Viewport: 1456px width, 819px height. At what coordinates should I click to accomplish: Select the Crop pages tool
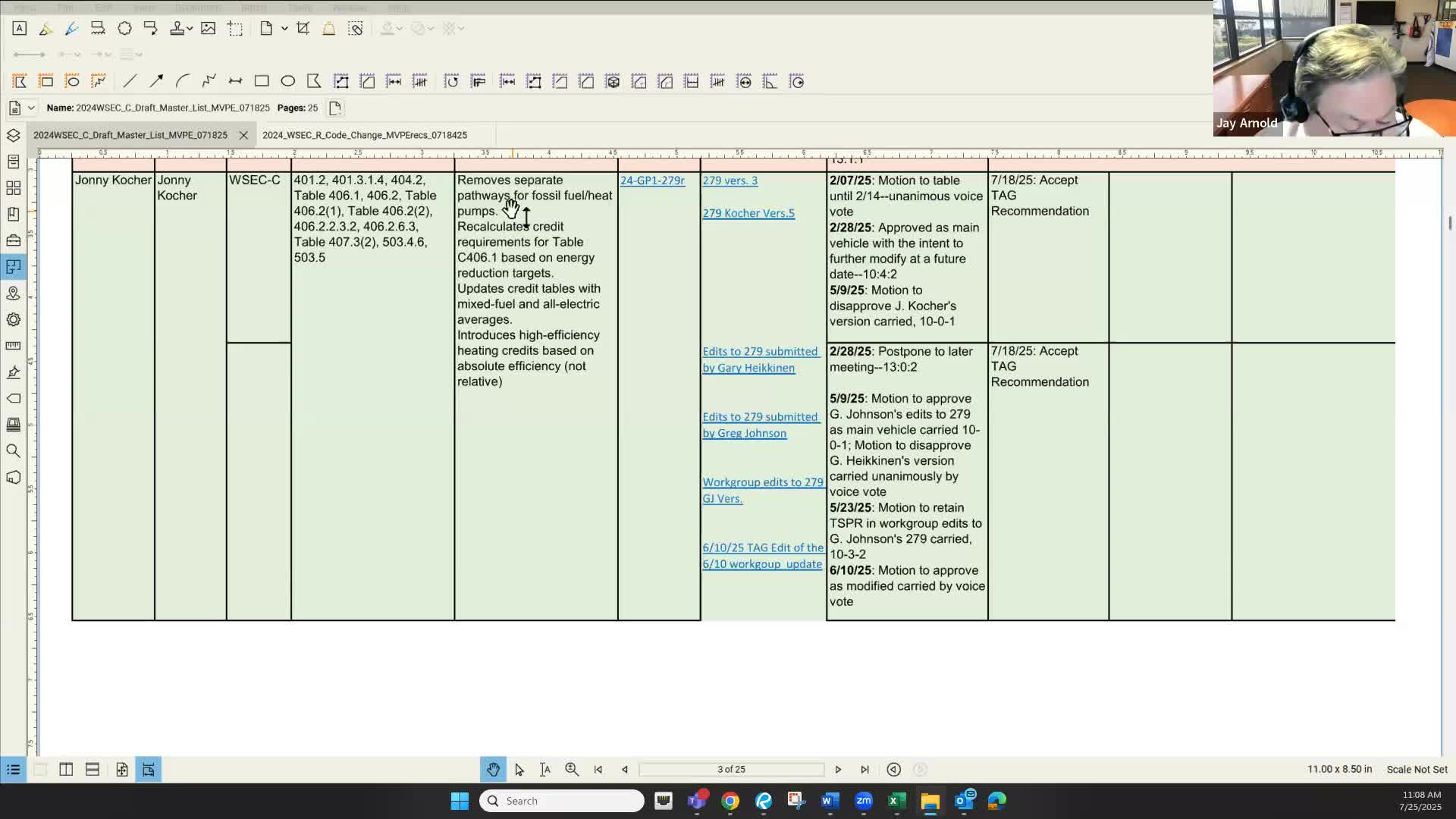pyautogui.click(x=303, y=29)
